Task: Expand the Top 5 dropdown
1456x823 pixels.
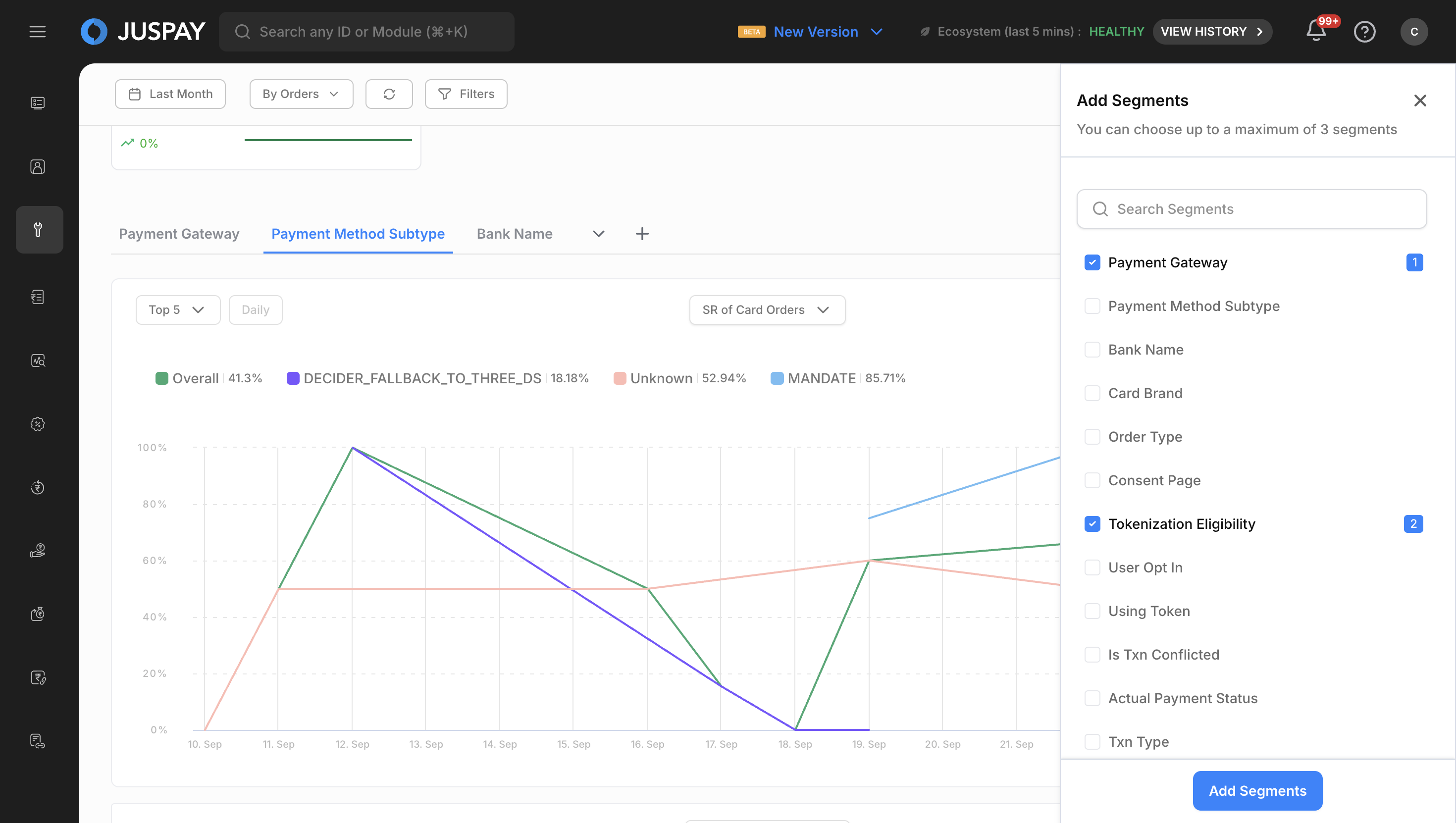Action: coord(177,310)
